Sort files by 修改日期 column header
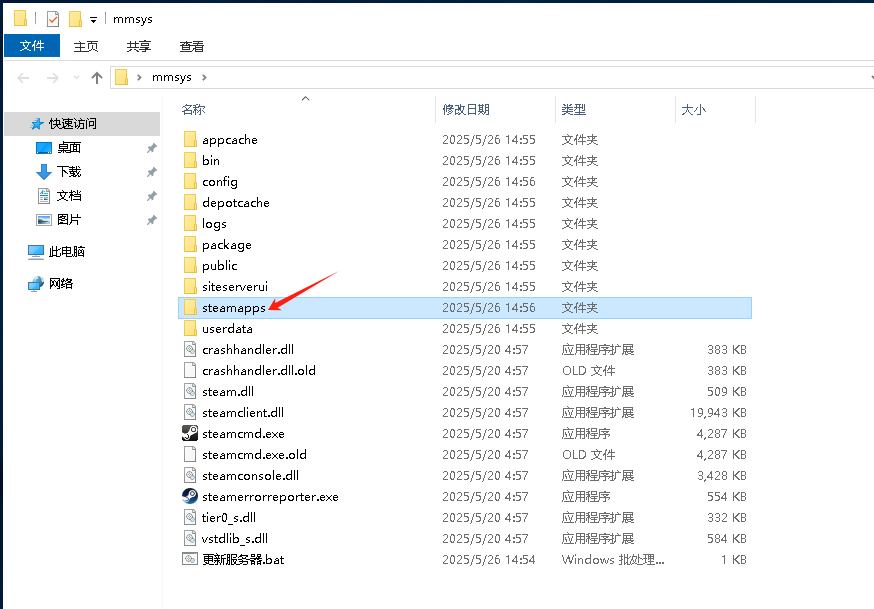The height and width of the screenshot is (609, 874). point(466,110)
